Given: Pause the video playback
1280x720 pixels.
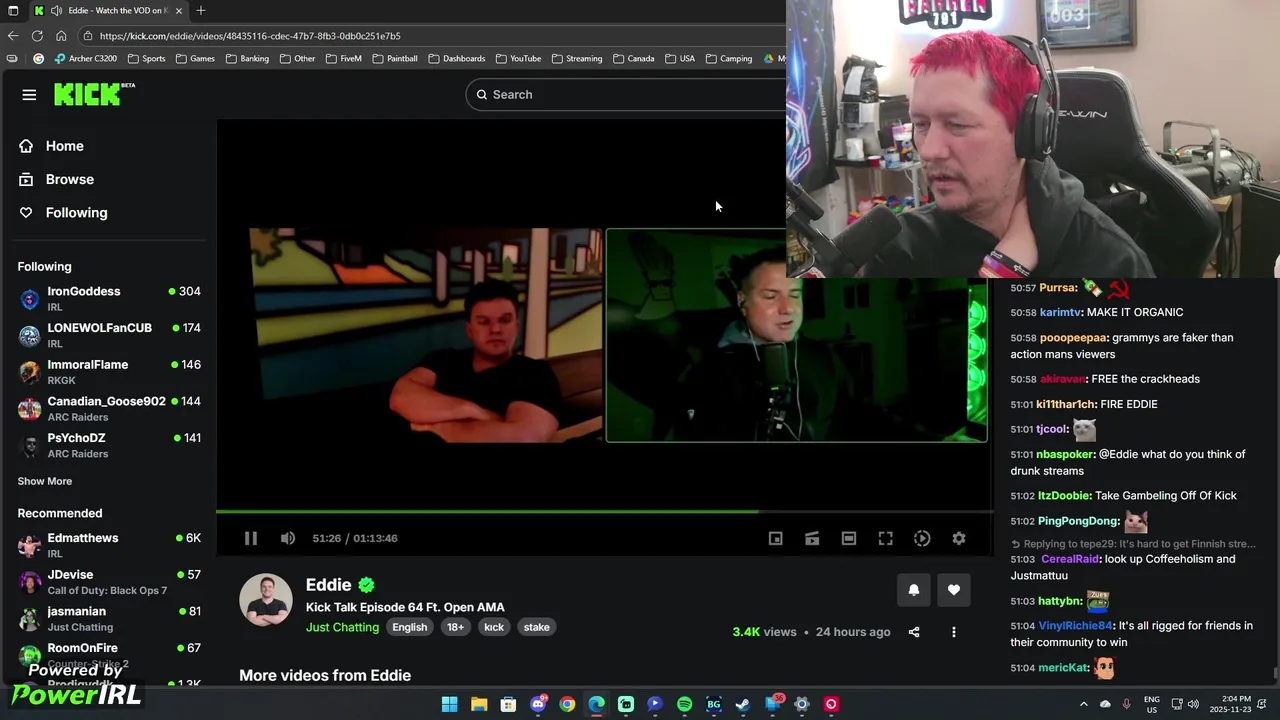Looking at the screenshot, I should pos(251,538).
